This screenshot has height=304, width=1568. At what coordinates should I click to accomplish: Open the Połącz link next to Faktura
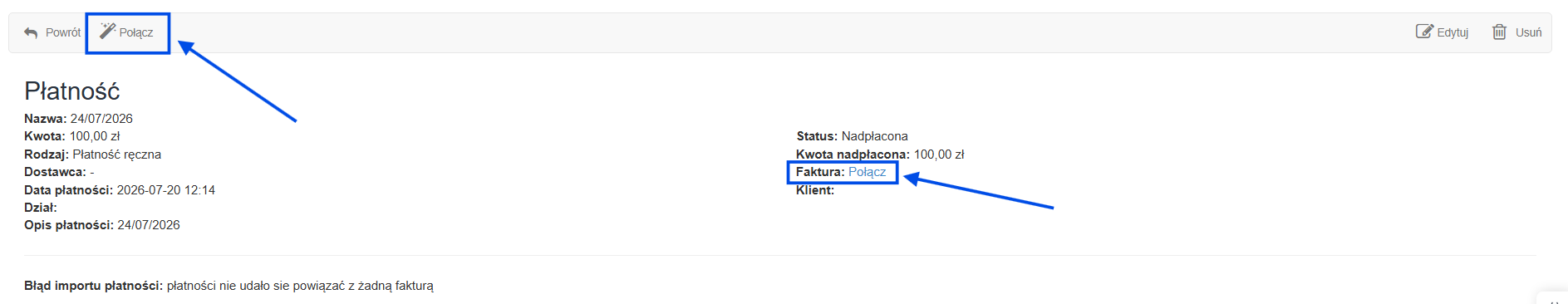tap(867, 172)
